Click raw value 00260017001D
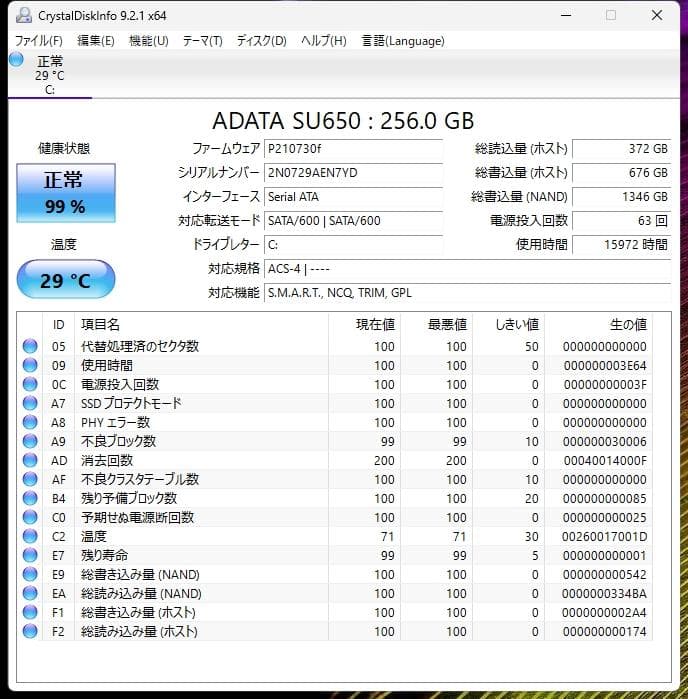The width and height of the screenshot is (688, 699). tap(604, 537)
